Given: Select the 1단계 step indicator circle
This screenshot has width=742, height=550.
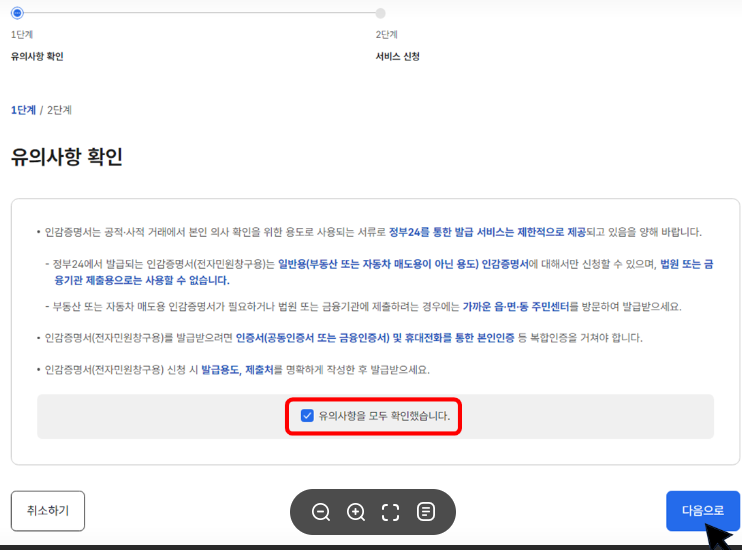Looking at the screenshot, I should tap(17, 13).
